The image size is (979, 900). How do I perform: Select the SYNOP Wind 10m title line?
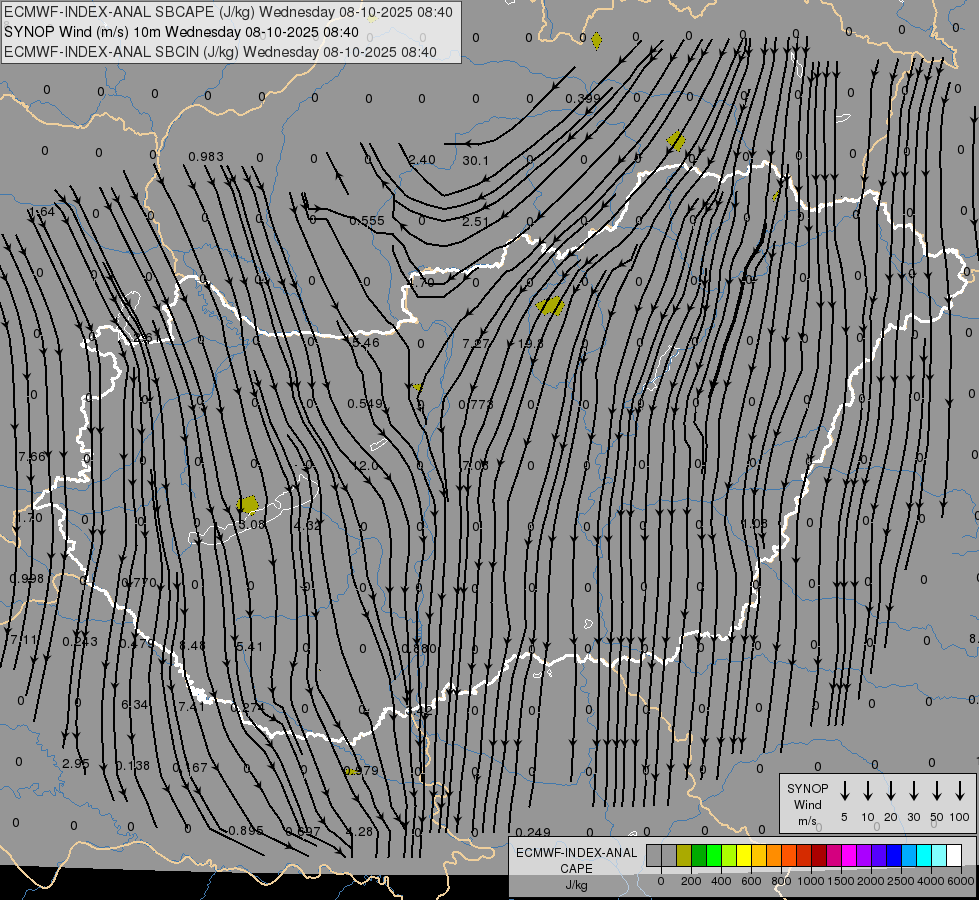180,32
